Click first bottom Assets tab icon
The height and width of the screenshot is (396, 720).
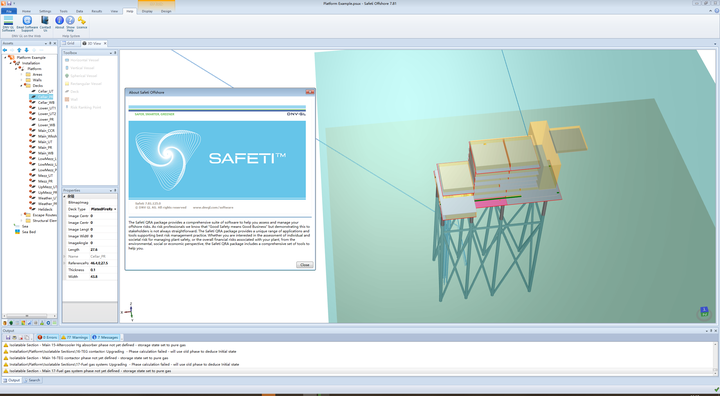(5, 323)
